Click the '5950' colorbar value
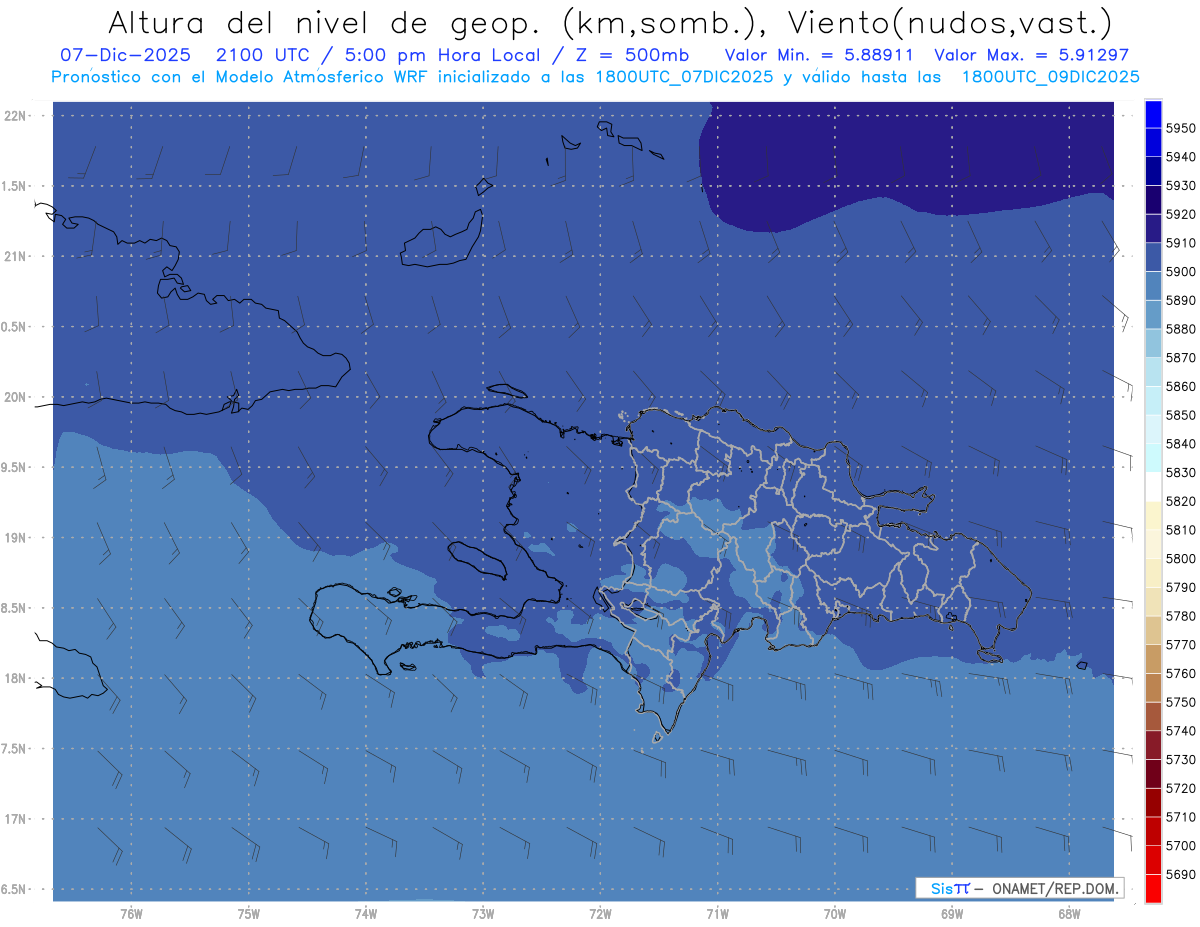The height and width of the screenshot is (927, 1200). 1180,129
